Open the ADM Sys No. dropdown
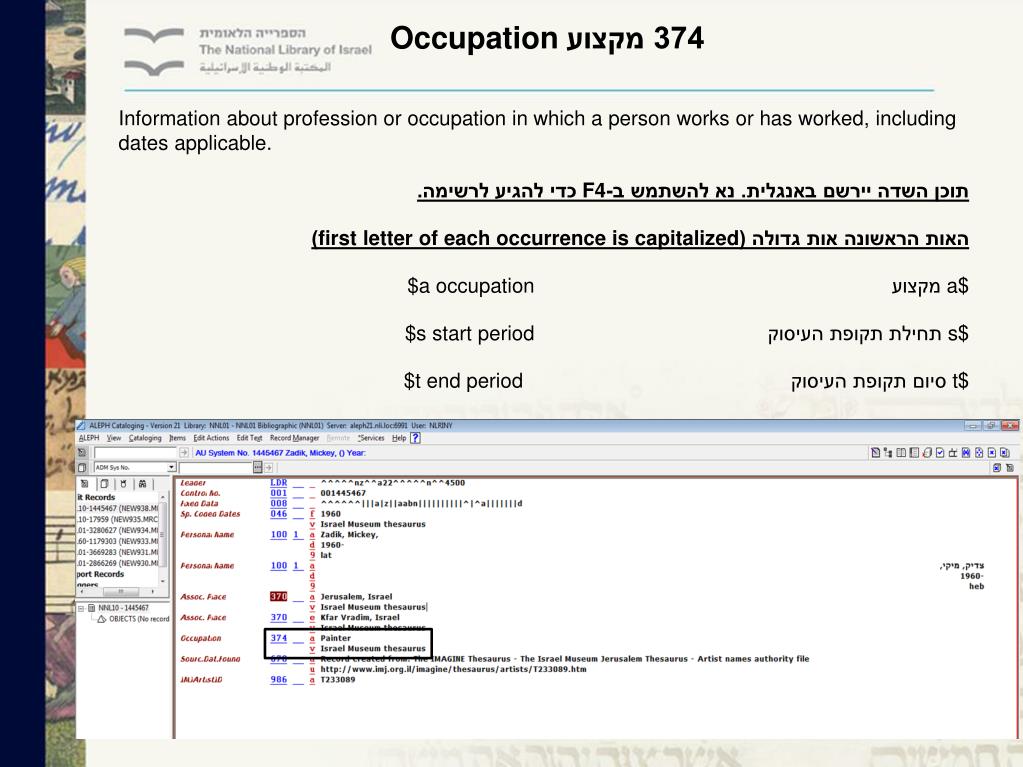 click(172, 467)
